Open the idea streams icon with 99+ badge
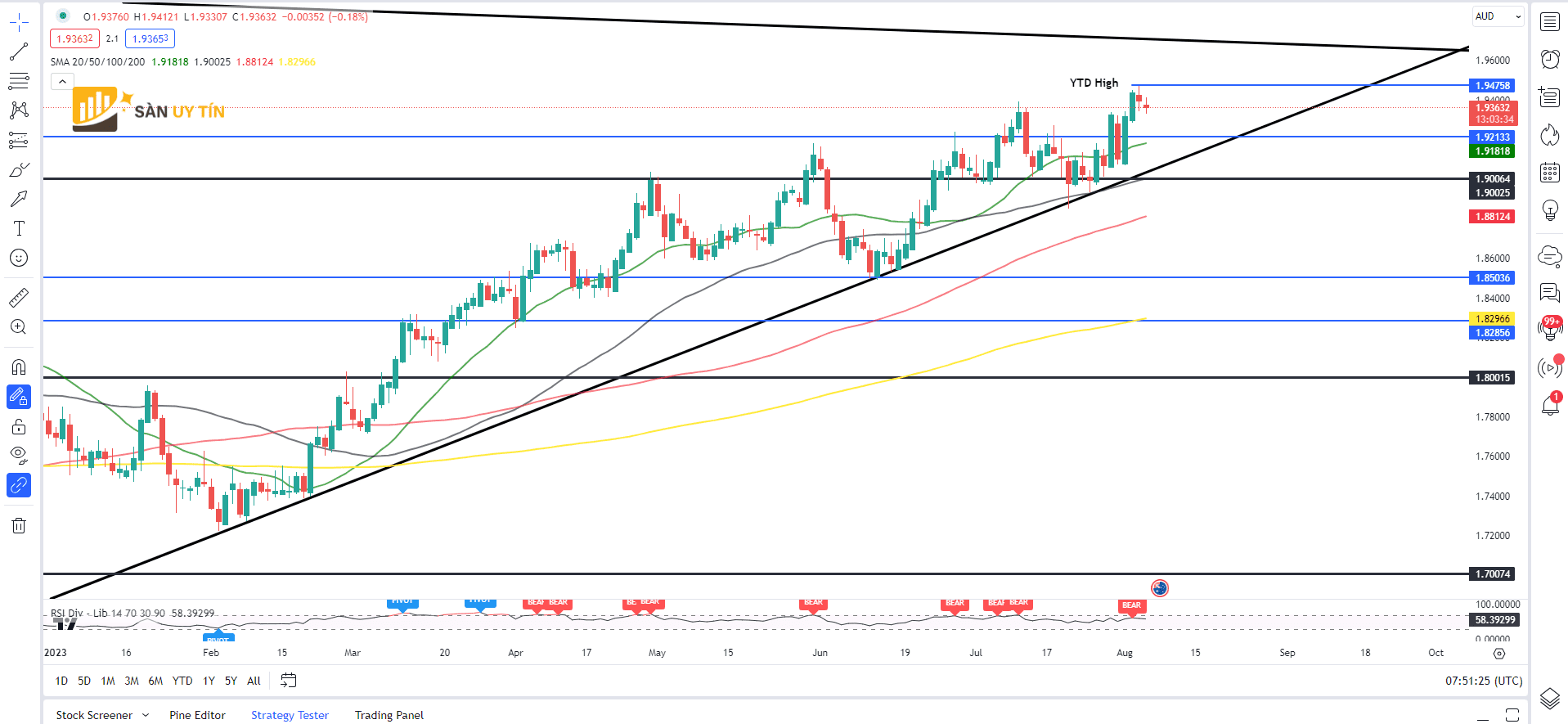This screenshot has height=724, width=1568. 1550,329
